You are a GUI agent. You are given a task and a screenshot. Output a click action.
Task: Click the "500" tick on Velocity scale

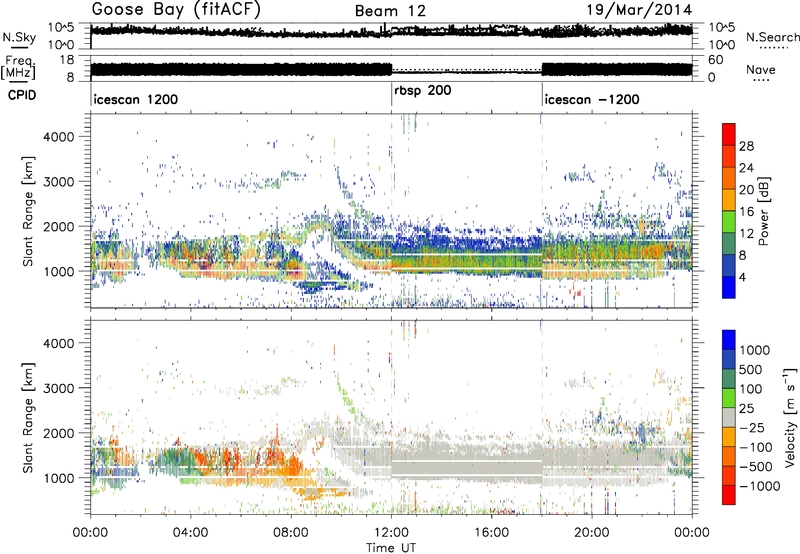coord(751,369)
